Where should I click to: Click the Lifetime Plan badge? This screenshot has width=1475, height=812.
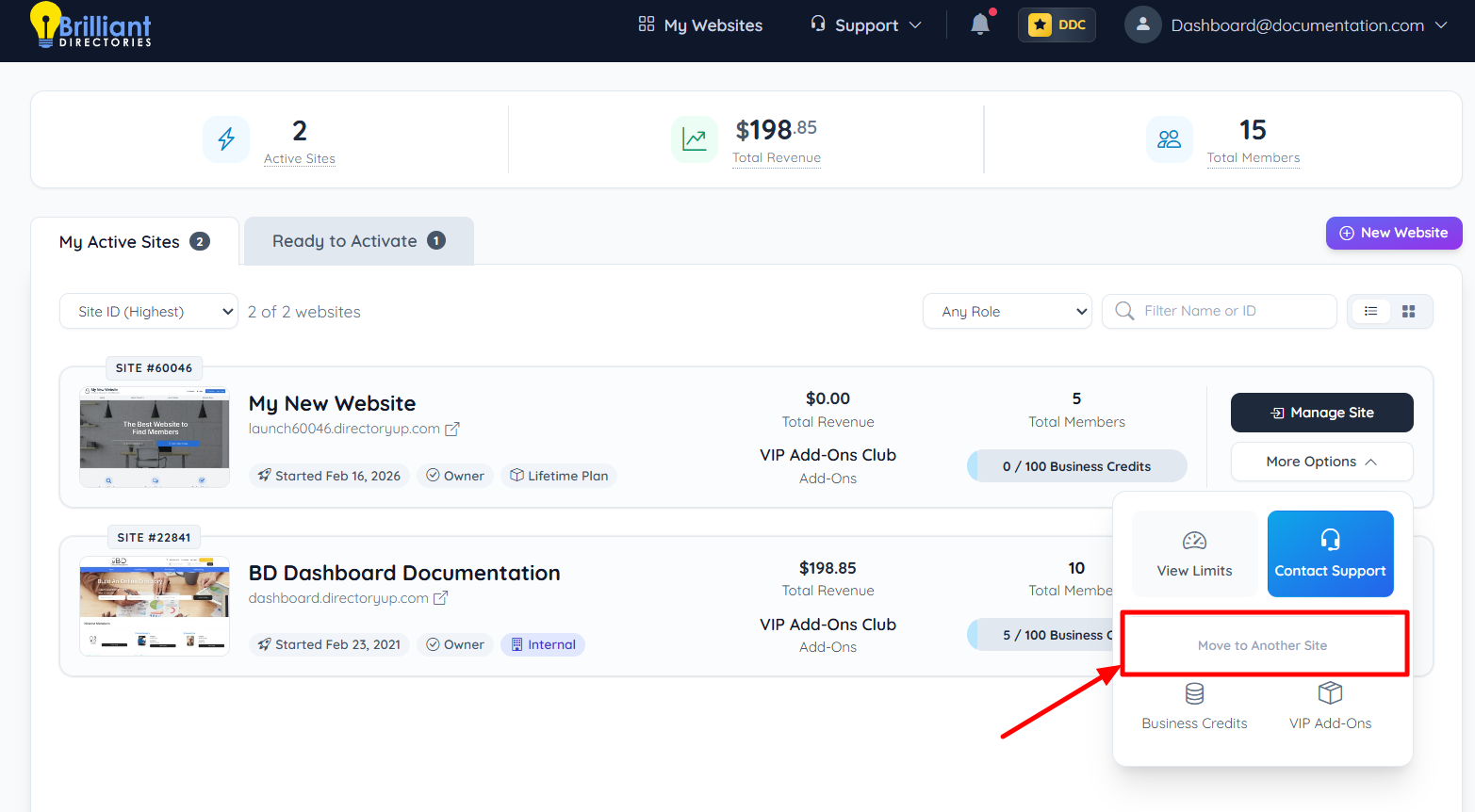point(559,476)
